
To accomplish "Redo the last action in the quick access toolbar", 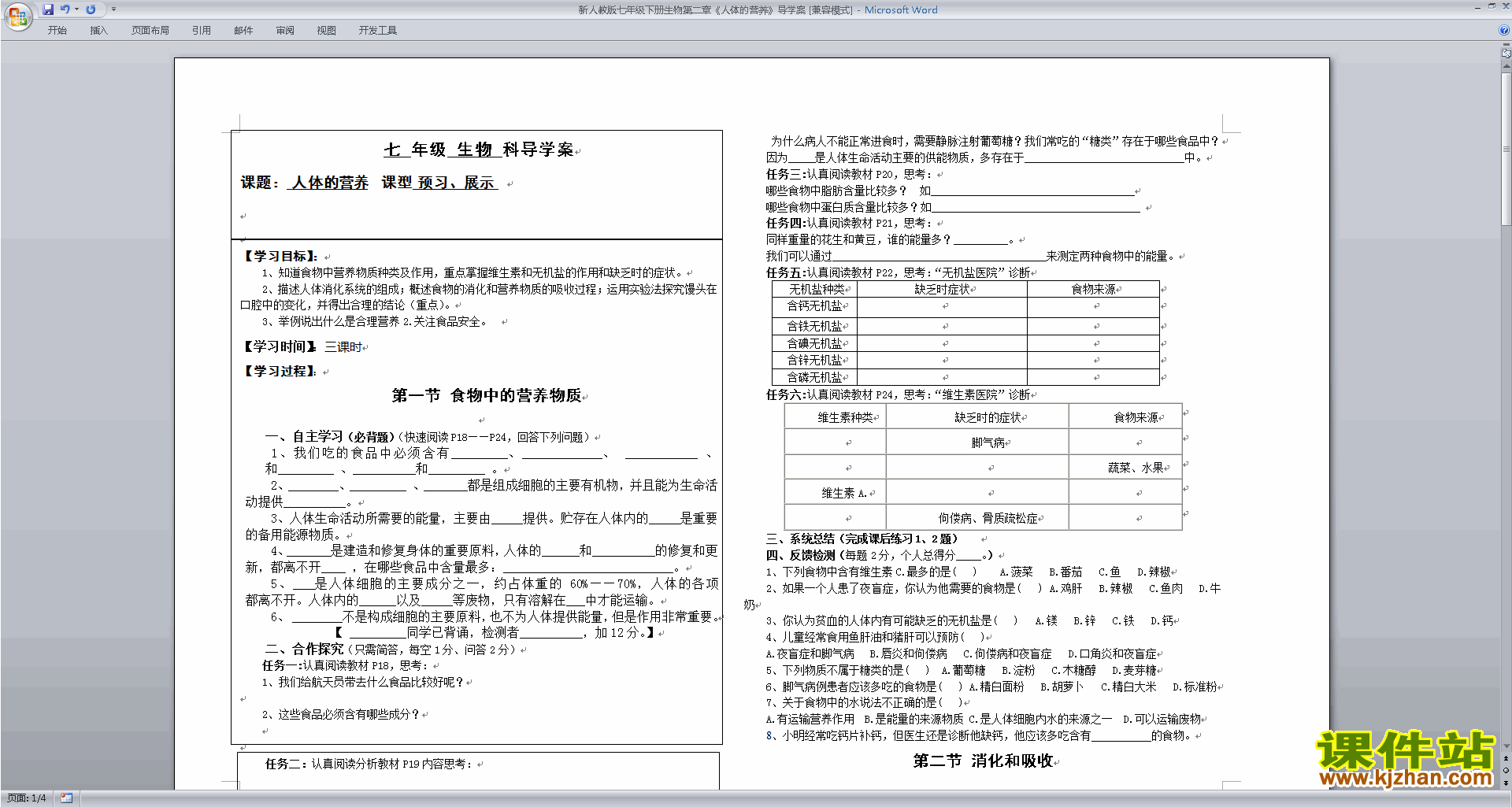I will click(x=91, y=9).
